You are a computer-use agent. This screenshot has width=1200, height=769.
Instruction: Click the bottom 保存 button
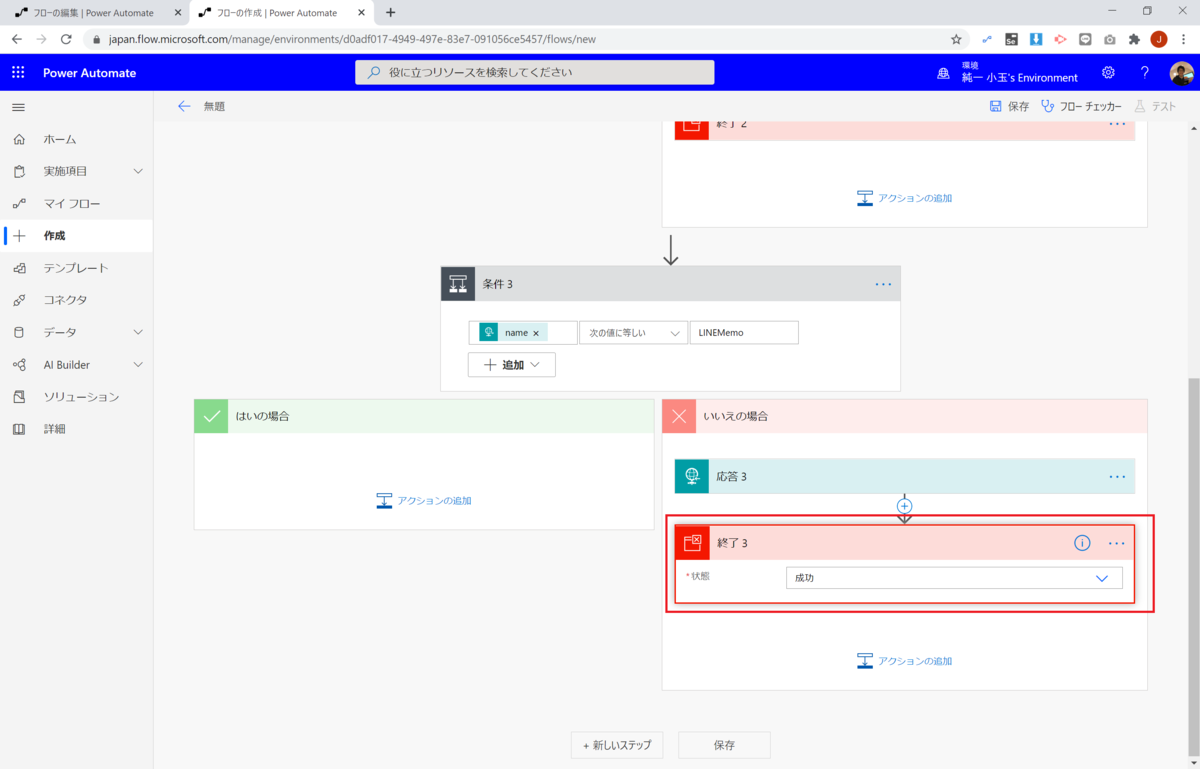pyautogui.click(x=724, y=745)
